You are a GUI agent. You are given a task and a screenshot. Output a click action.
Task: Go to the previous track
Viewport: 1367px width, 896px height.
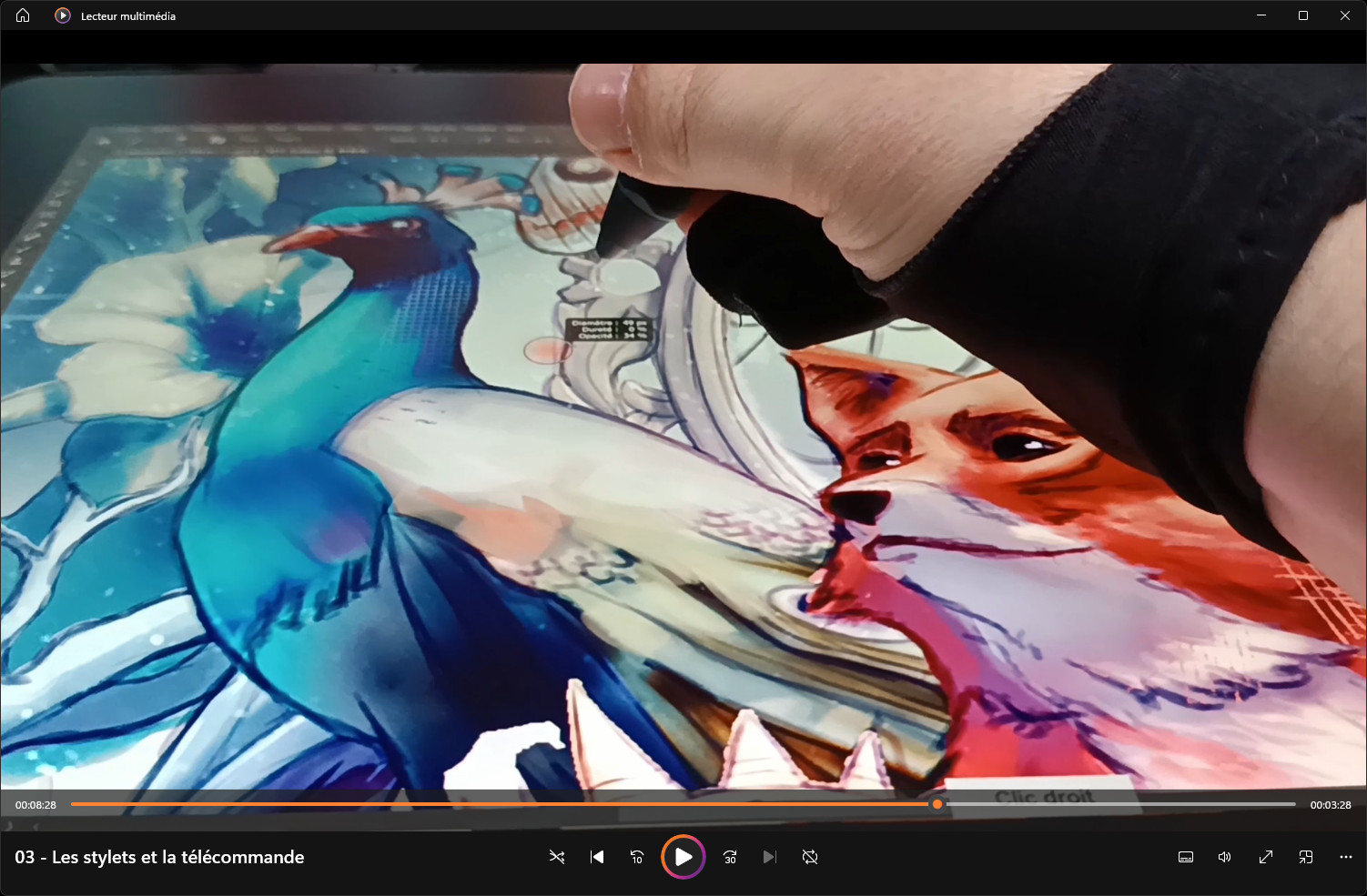[x=597, y=857]
